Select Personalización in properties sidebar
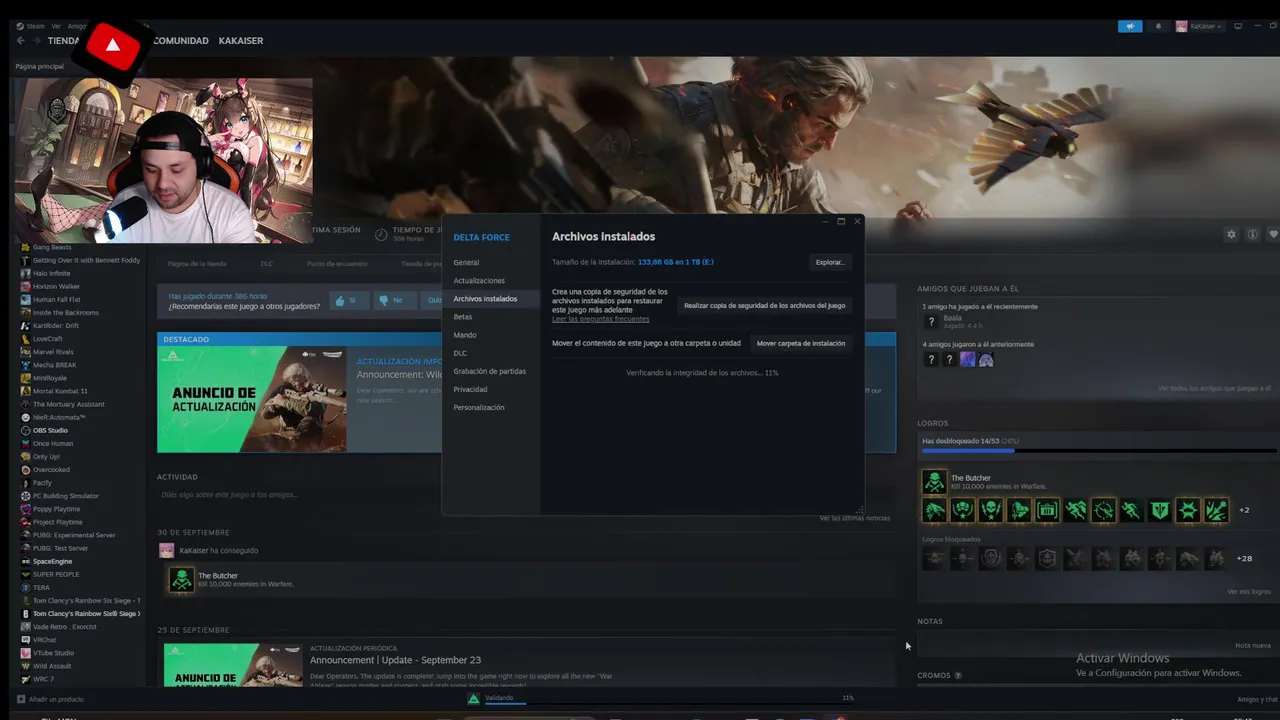The height and width of the screenshot is (720, 1280). click(x=479, y=407)
